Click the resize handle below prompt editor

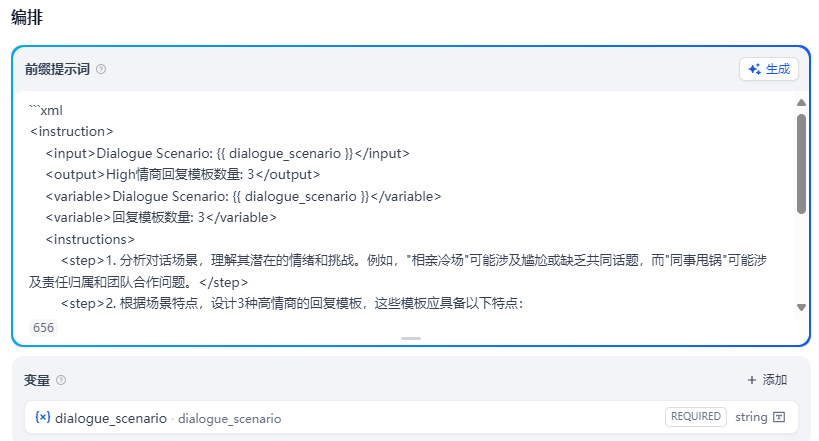click(411, 339)
